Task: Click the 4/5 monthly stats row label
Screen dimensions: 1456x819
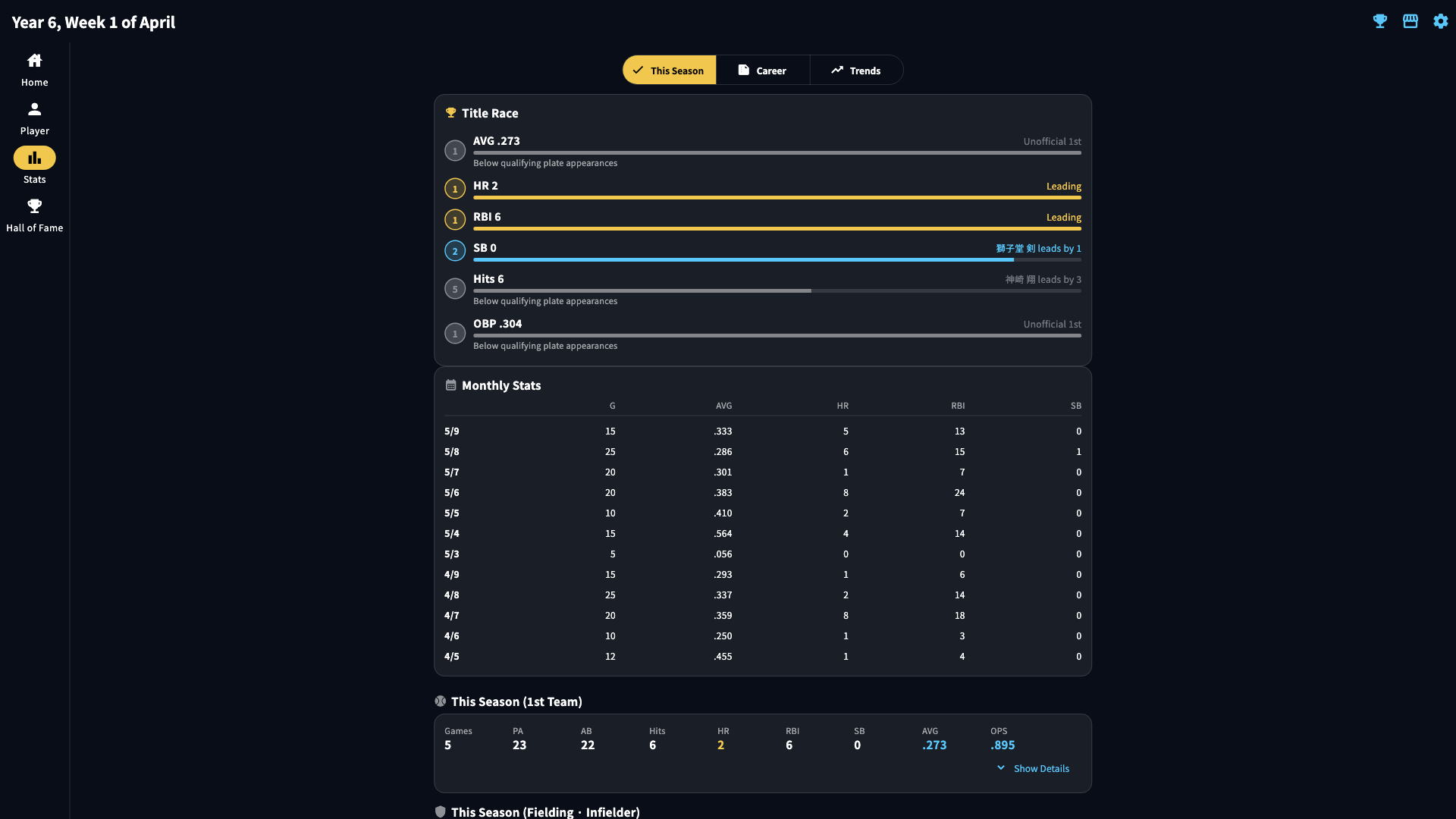Action: [452, 656]
